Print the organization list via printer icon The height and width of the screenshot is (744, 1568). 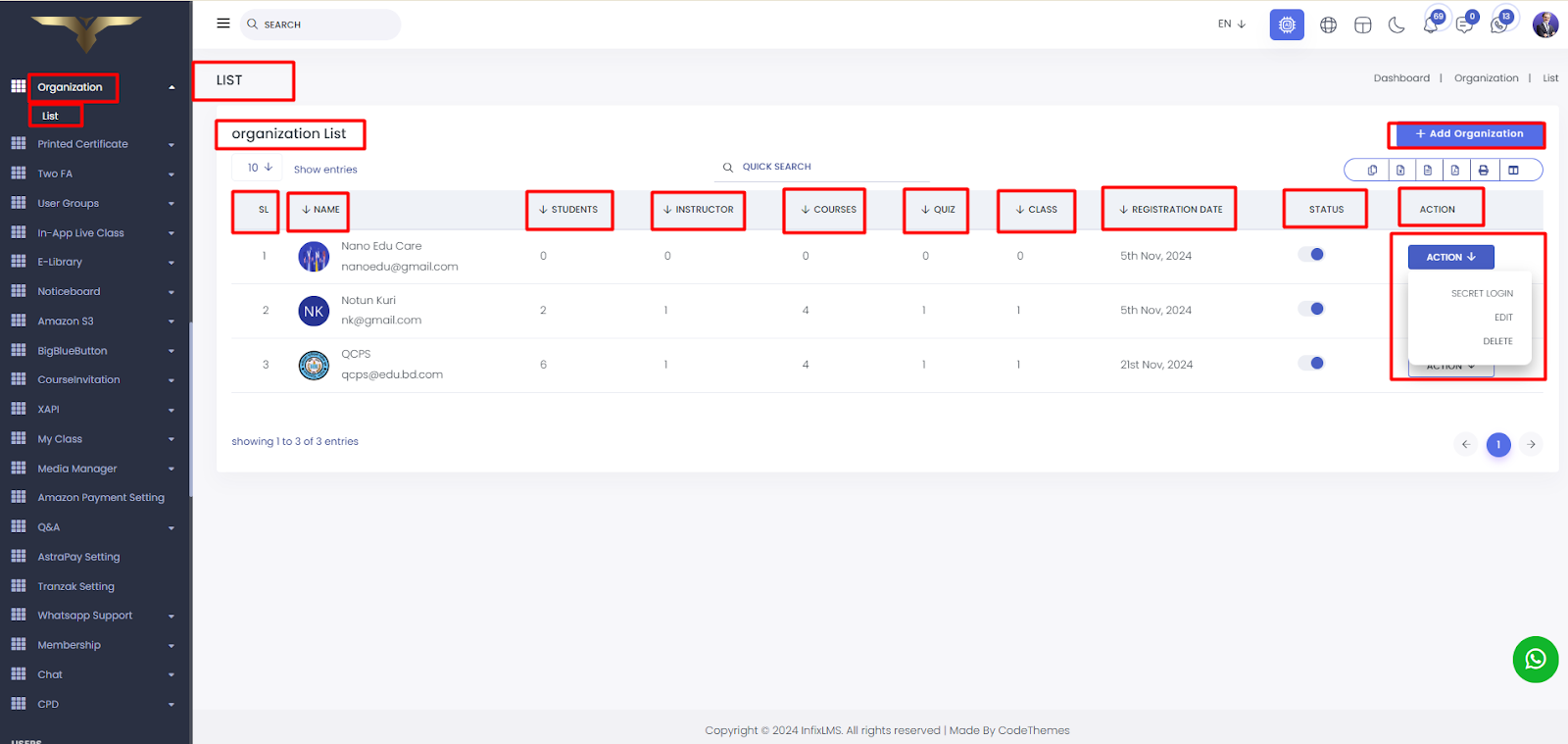(x=1484, y=171)
